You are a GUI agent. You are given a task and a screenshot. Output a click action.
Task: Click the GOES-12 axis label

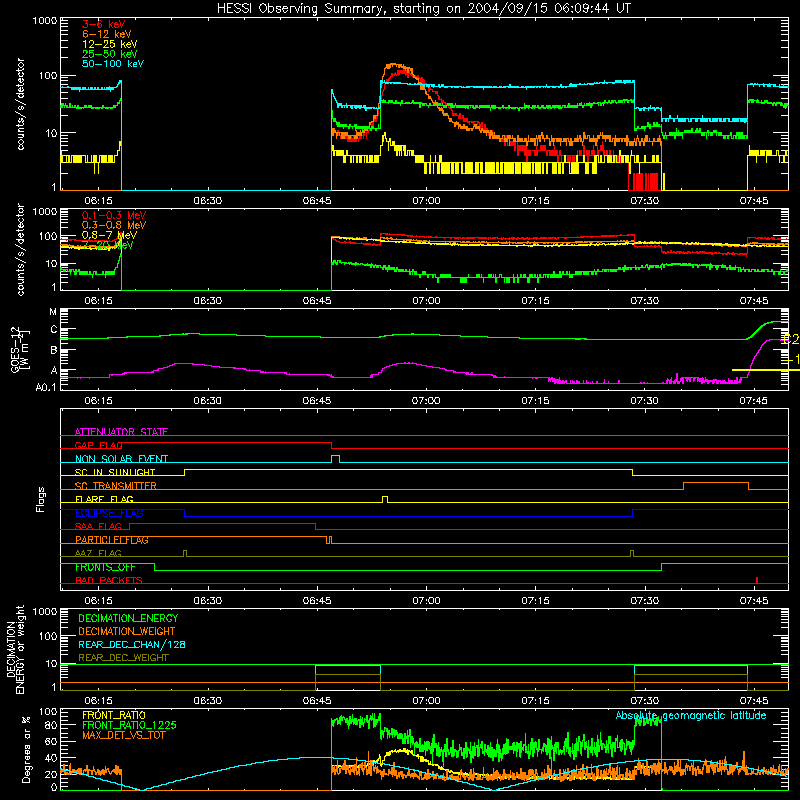click(20, 349)
